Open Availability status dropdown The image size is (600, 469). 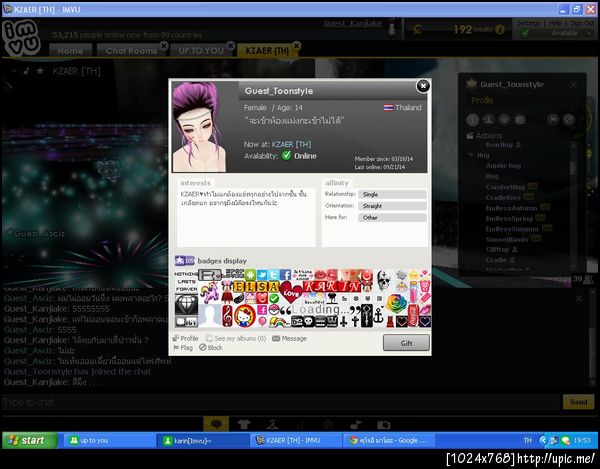click(x=556, y=33)
